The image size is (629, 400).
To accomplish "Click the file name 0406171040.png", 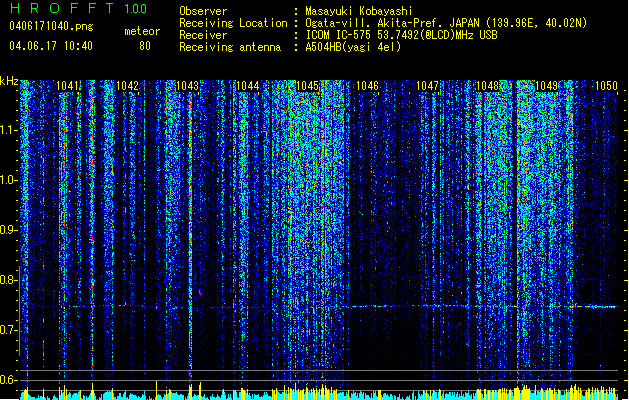I will point(51,26).
